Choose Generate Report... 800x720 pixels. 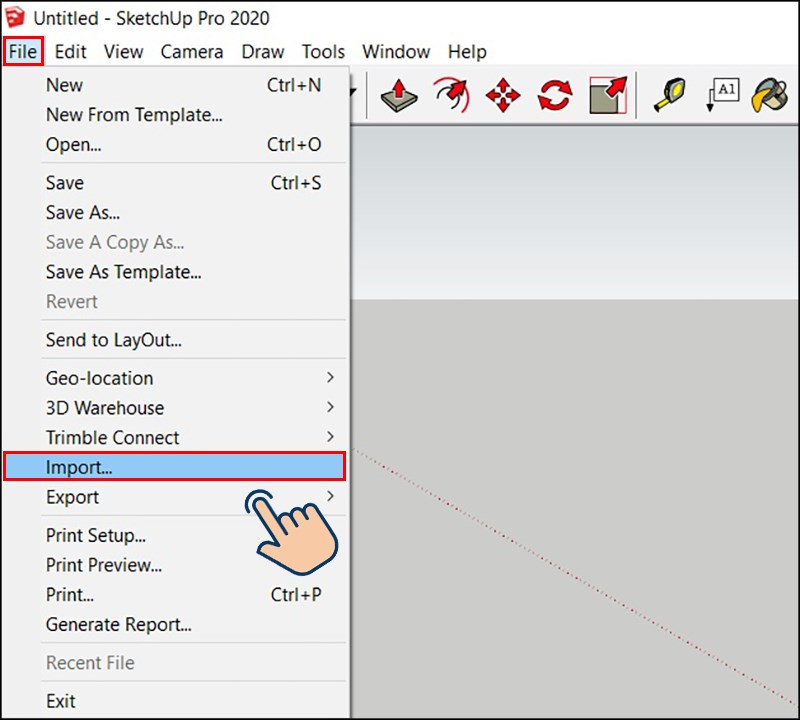175,624
